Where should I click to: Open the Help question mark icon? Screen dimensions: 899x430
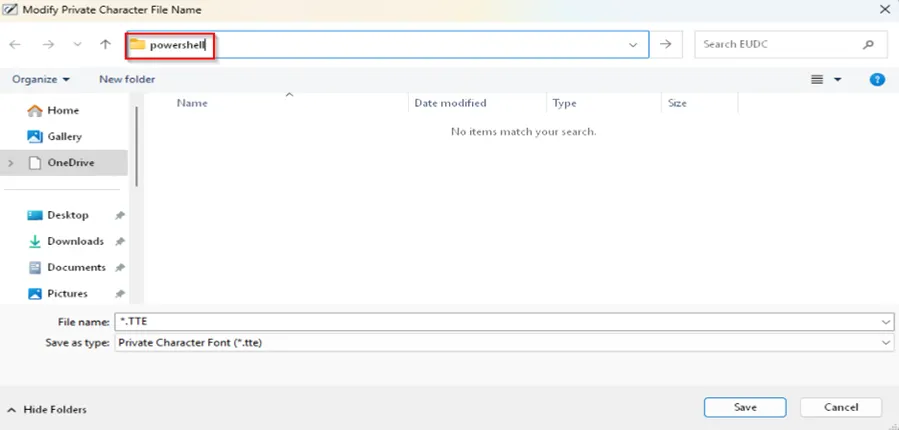877,79
